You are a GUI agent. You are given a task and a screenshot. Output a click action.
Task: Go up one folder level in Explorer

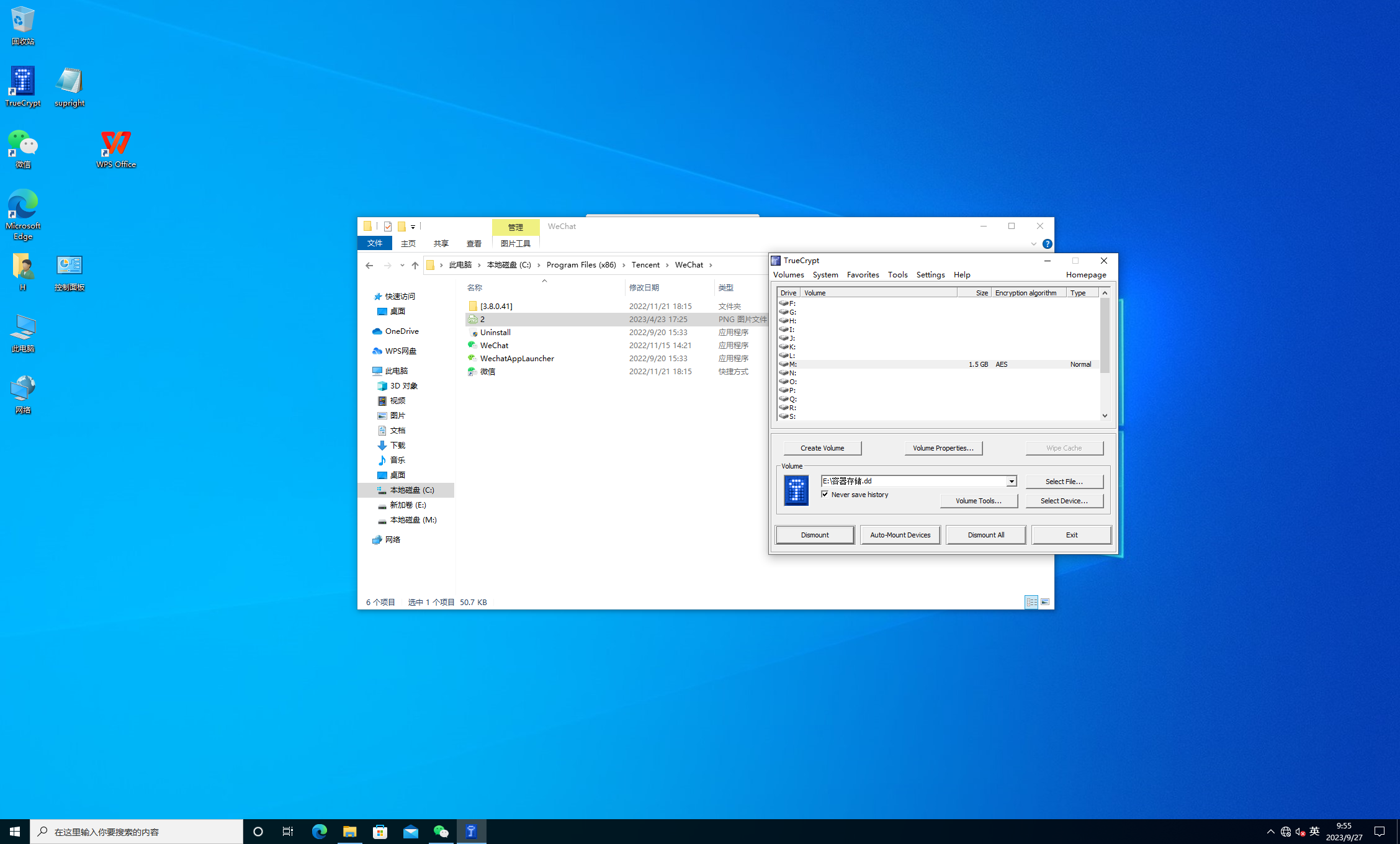415,266
